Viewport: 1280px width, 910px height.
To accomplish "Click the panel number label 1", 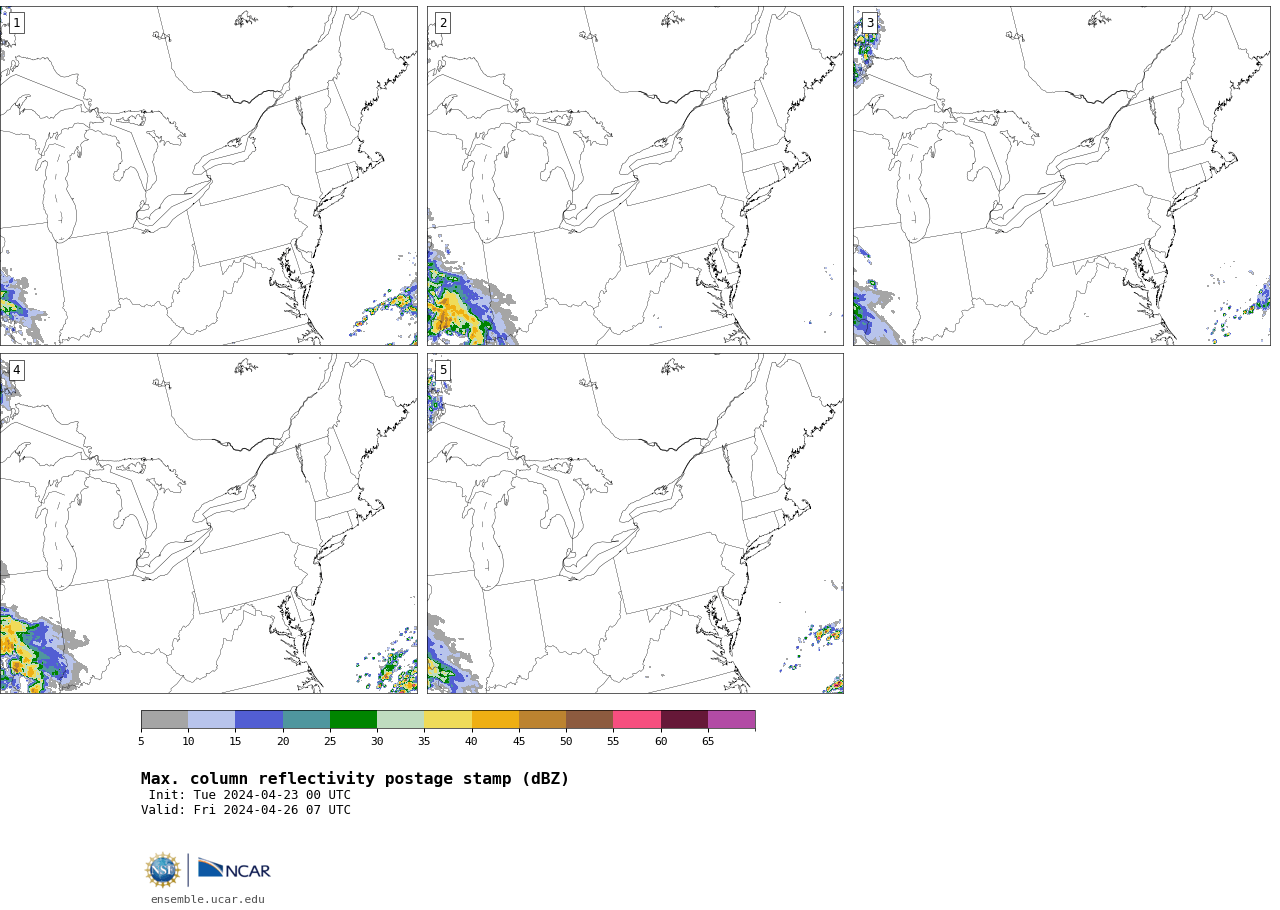I will 16,23.
